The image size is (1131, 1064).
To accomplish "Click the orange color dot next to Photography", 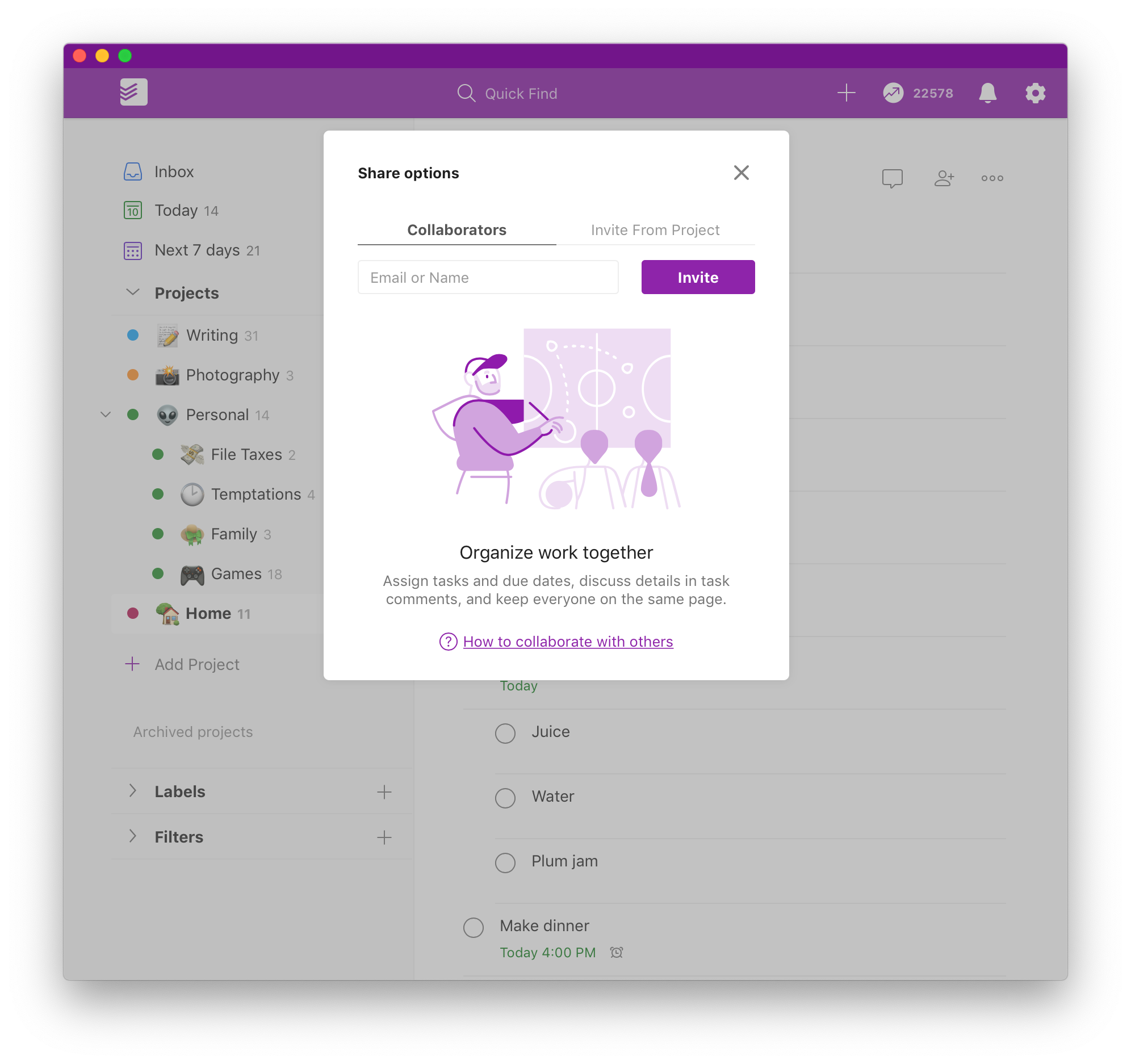I will 132,375.
